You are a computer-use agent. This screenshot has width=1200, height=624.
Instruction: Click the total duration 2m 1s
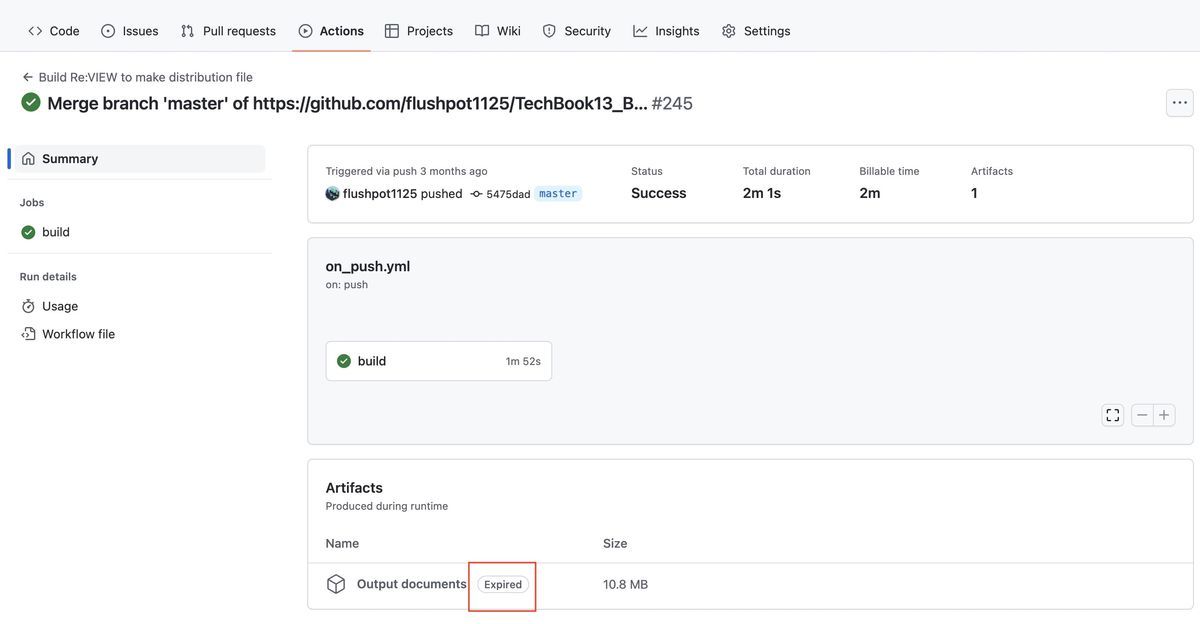point(762,193)
